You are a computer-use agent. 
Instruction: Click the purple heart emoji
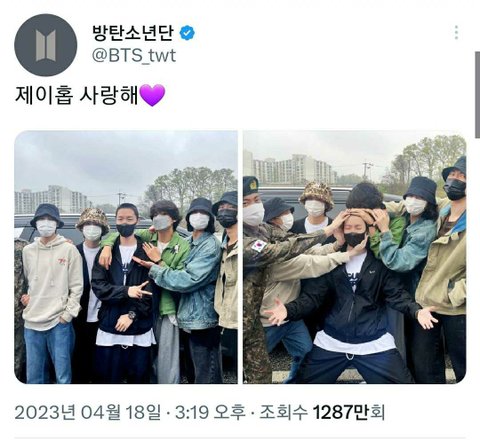(x=152, y=95)
